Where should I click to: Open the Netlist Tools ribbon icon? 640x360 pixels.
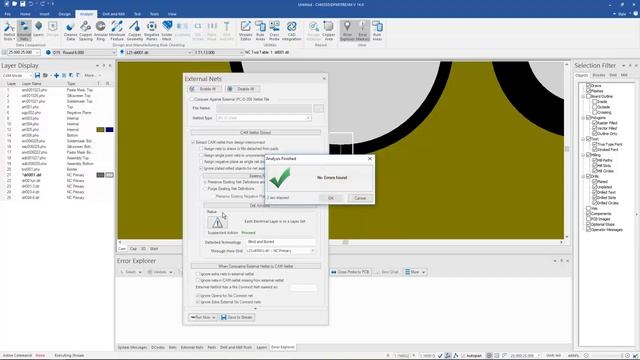(9, 31)
